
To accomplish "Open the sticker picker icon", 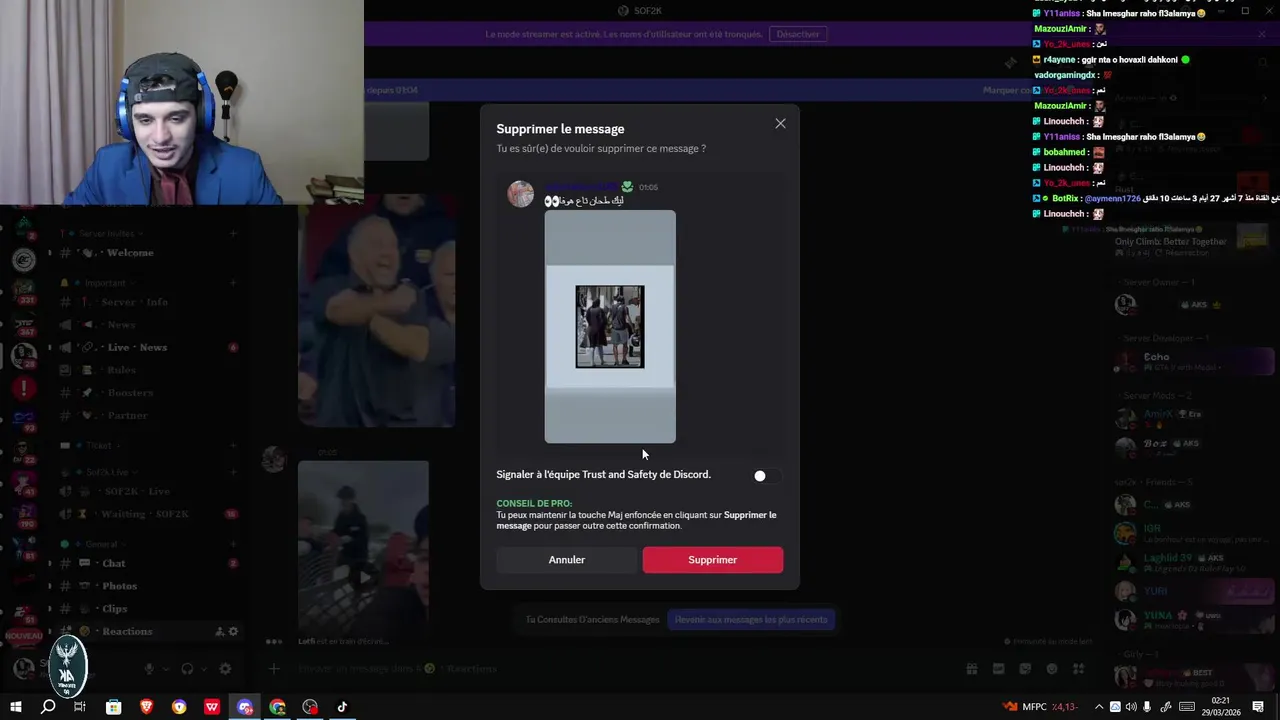I will coord(1025,669).
